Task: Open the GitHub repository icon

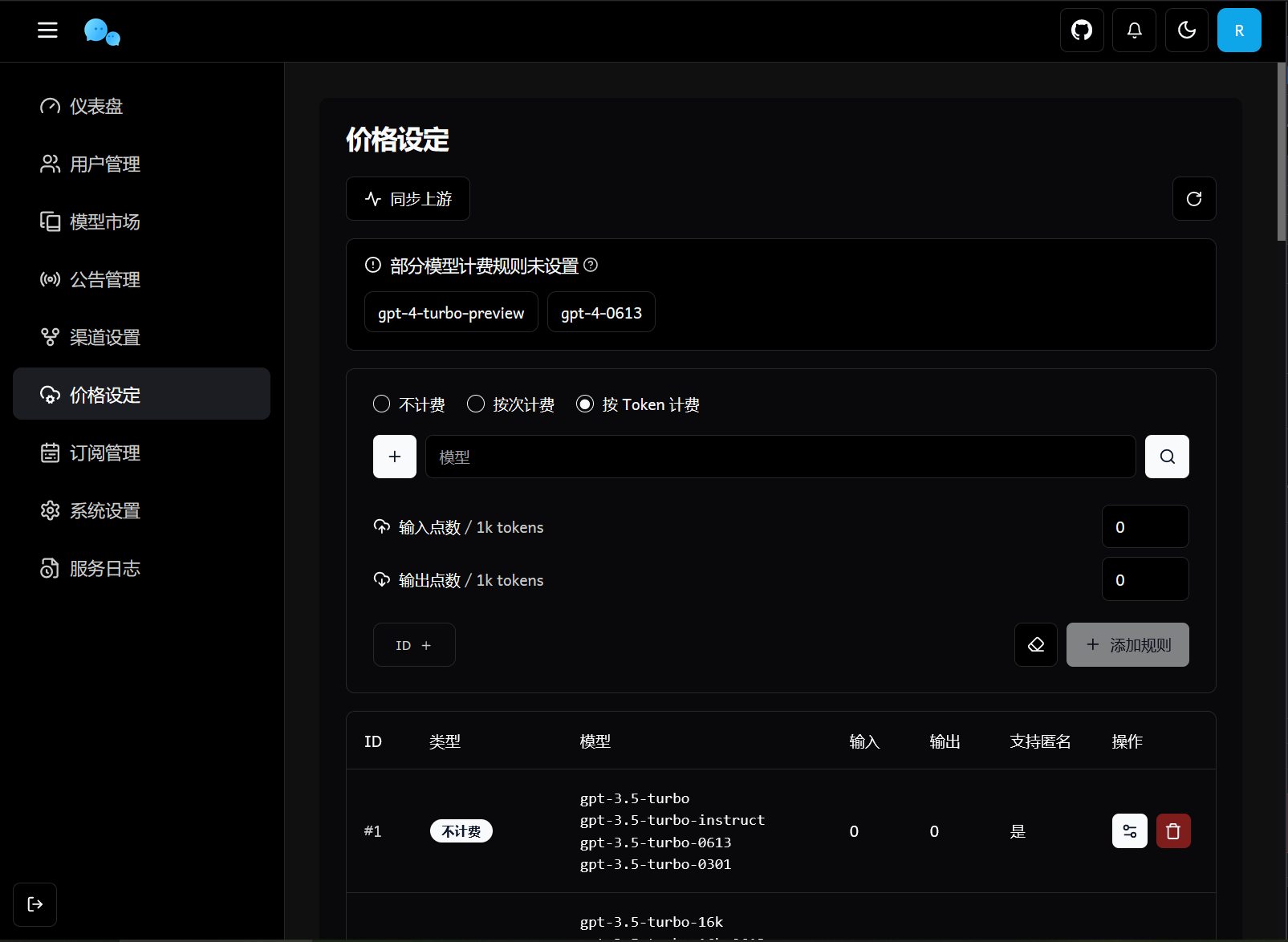Action: tap(1082, 30)
